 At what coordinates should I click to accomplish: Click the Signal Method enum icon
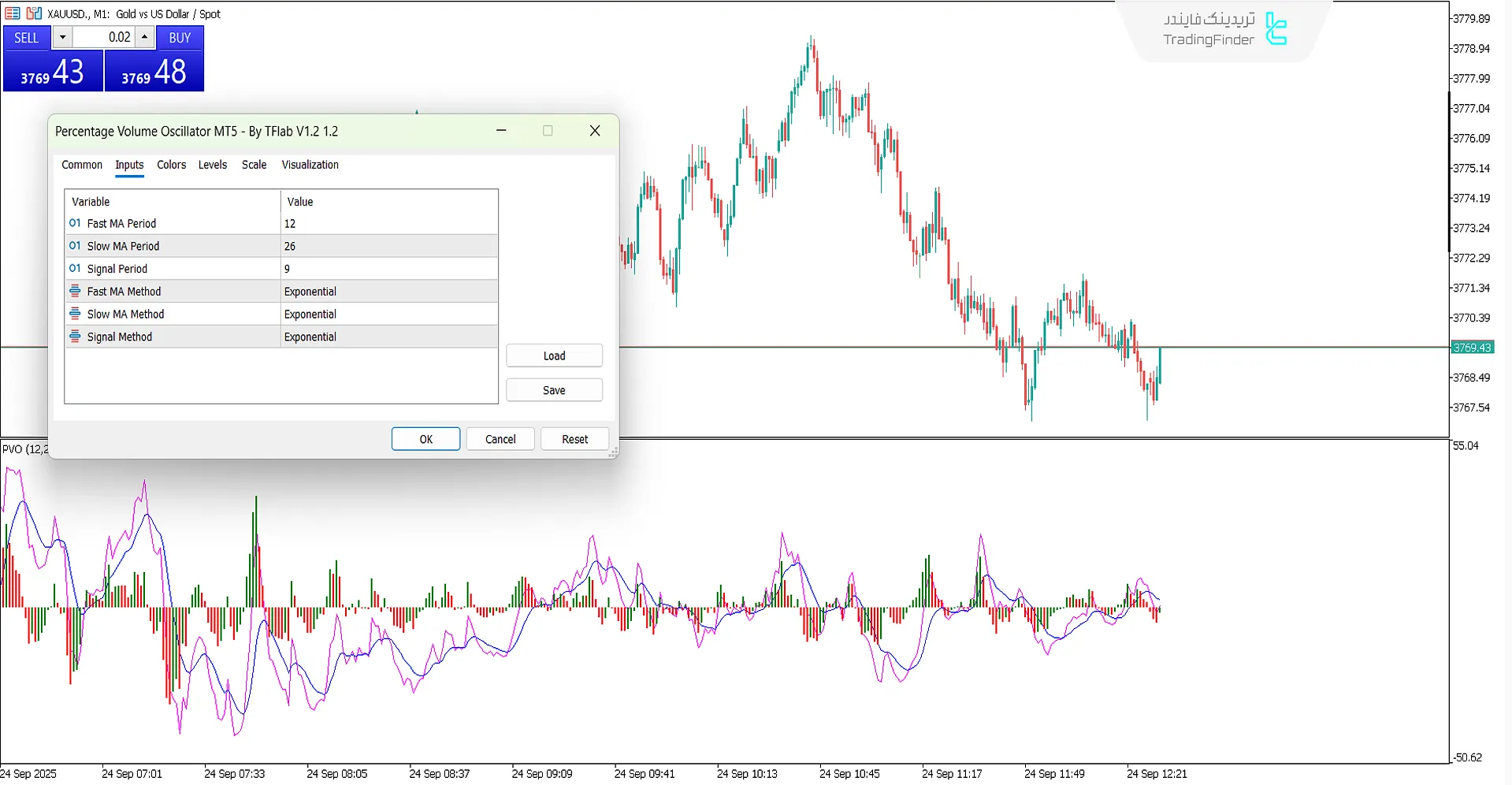pos(75,337)
